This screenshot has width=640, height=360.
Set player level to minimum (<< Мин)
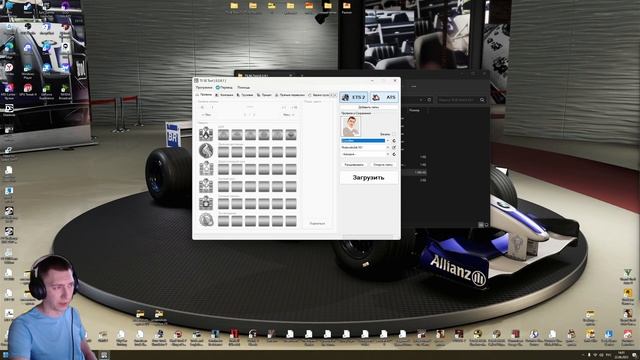tap(207, 115)
